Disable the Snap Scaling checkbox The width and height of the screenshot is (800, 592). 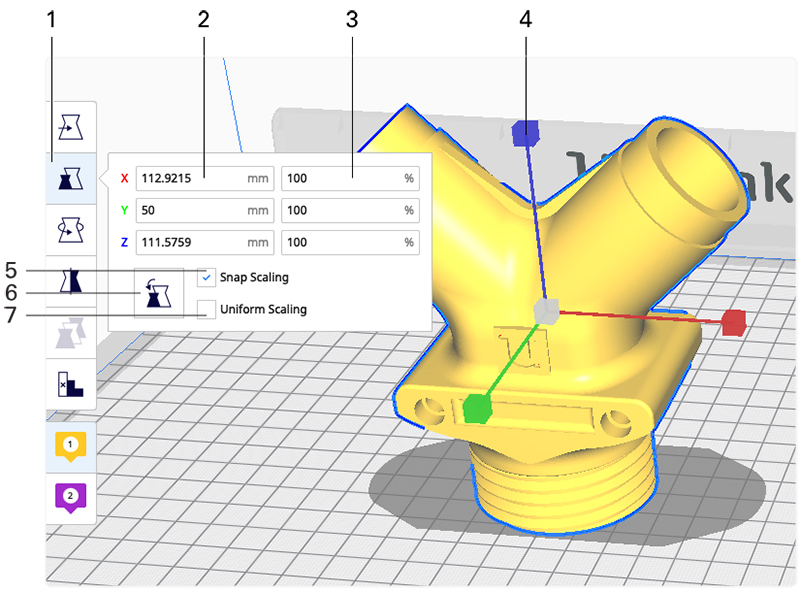coord(207,276)
